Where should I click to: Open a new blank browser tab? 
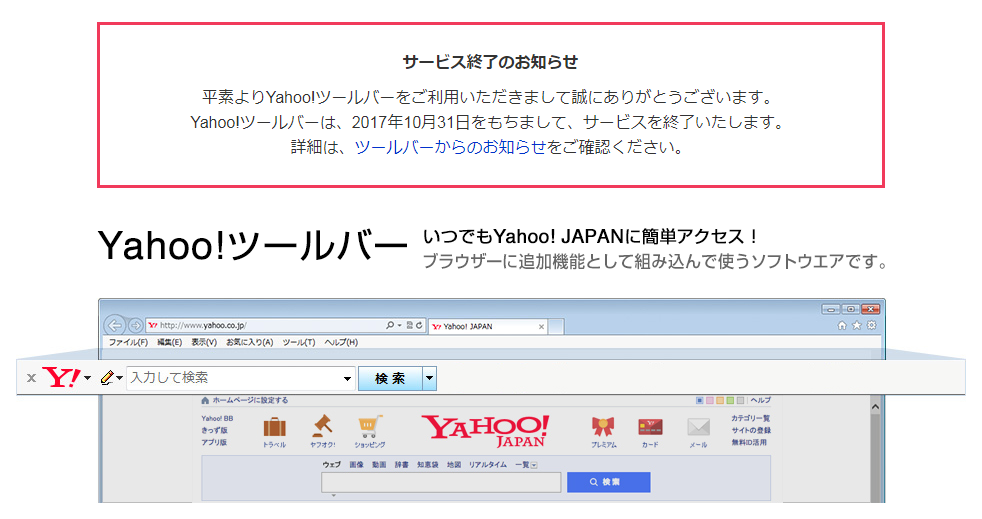tap(557, 326)
